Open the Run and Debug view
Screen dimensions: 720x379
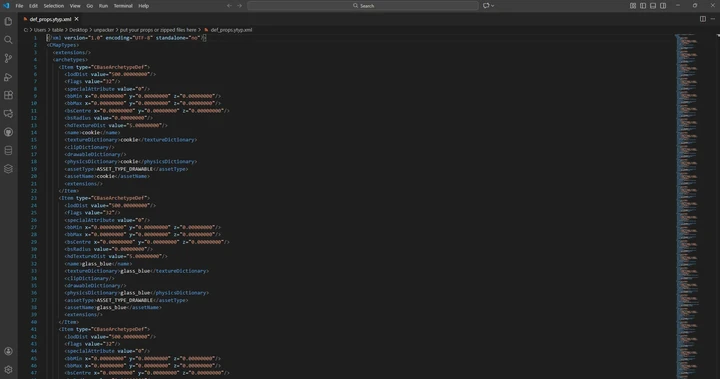pyautogui.click(x=8, y=77)
